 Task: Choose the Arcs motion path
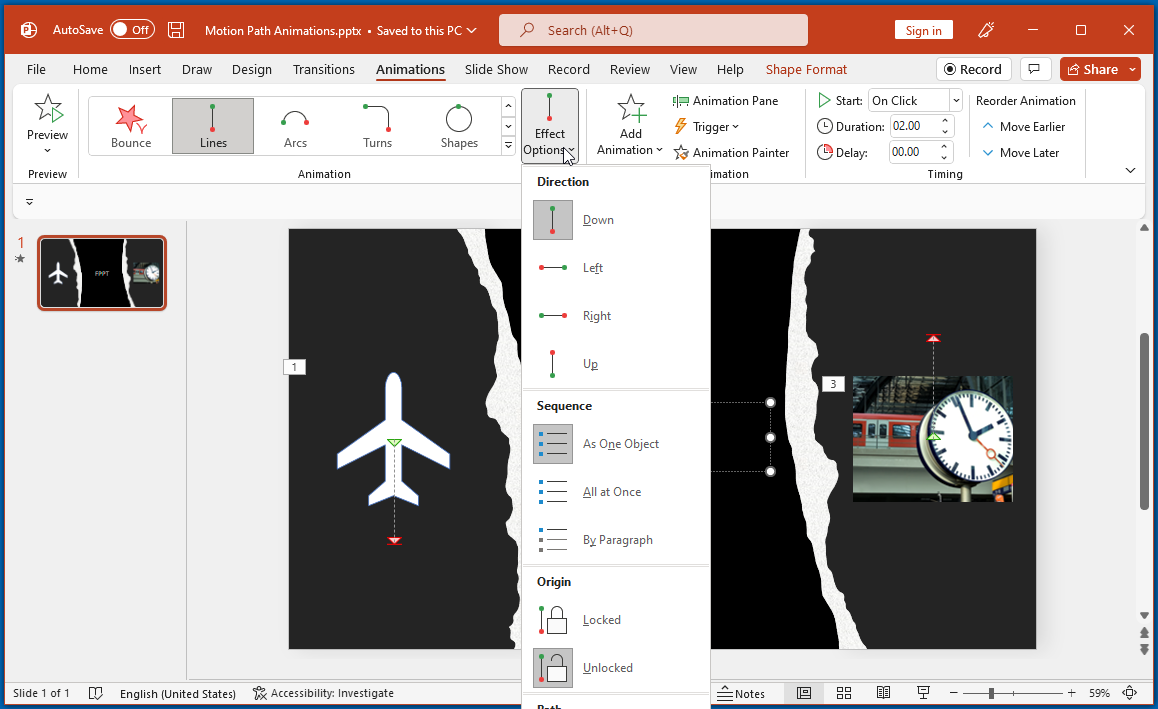(295, 126)
